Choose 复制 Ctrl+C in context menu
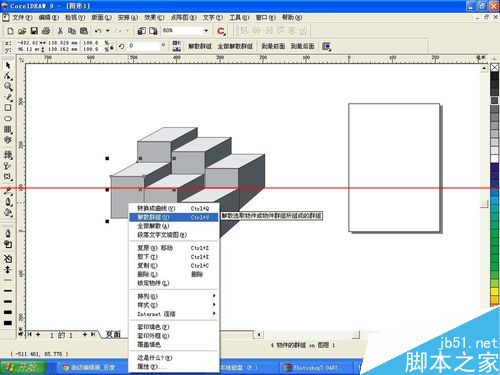This screenshot has width=500, height=375. coord(173,266)
